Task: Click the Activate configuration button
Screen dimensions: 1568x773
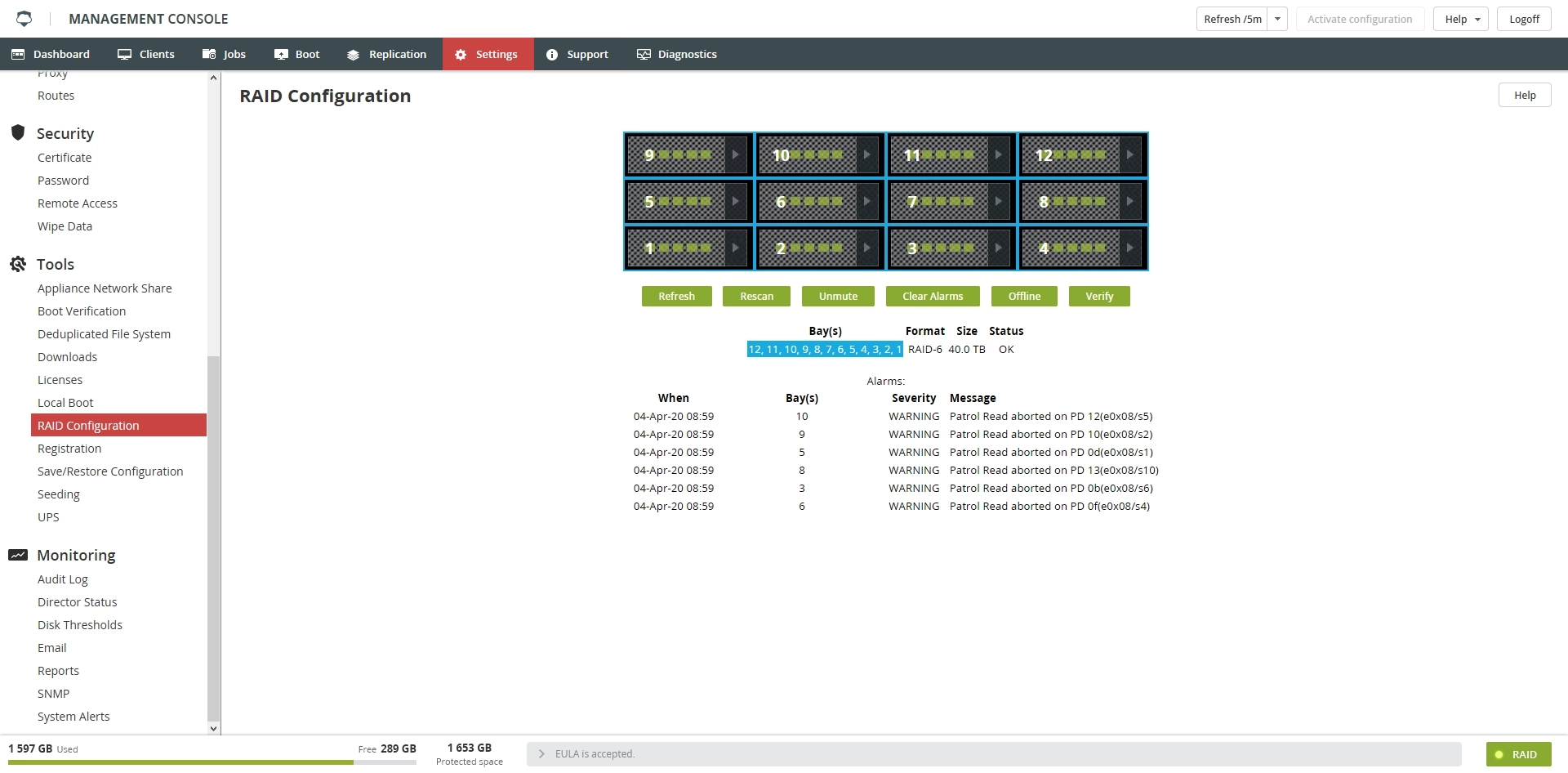Action: tap(1360, 19)
